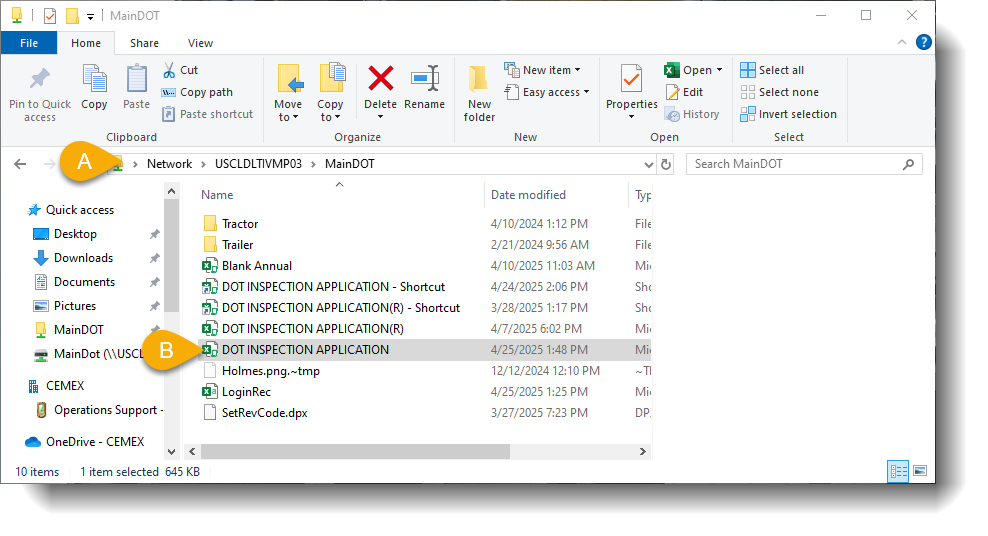The width and height of the screenshot is (988, 536).
Task: Click the Open button with Excel icon
Action: pyautogui.click(x=688, y=70)
